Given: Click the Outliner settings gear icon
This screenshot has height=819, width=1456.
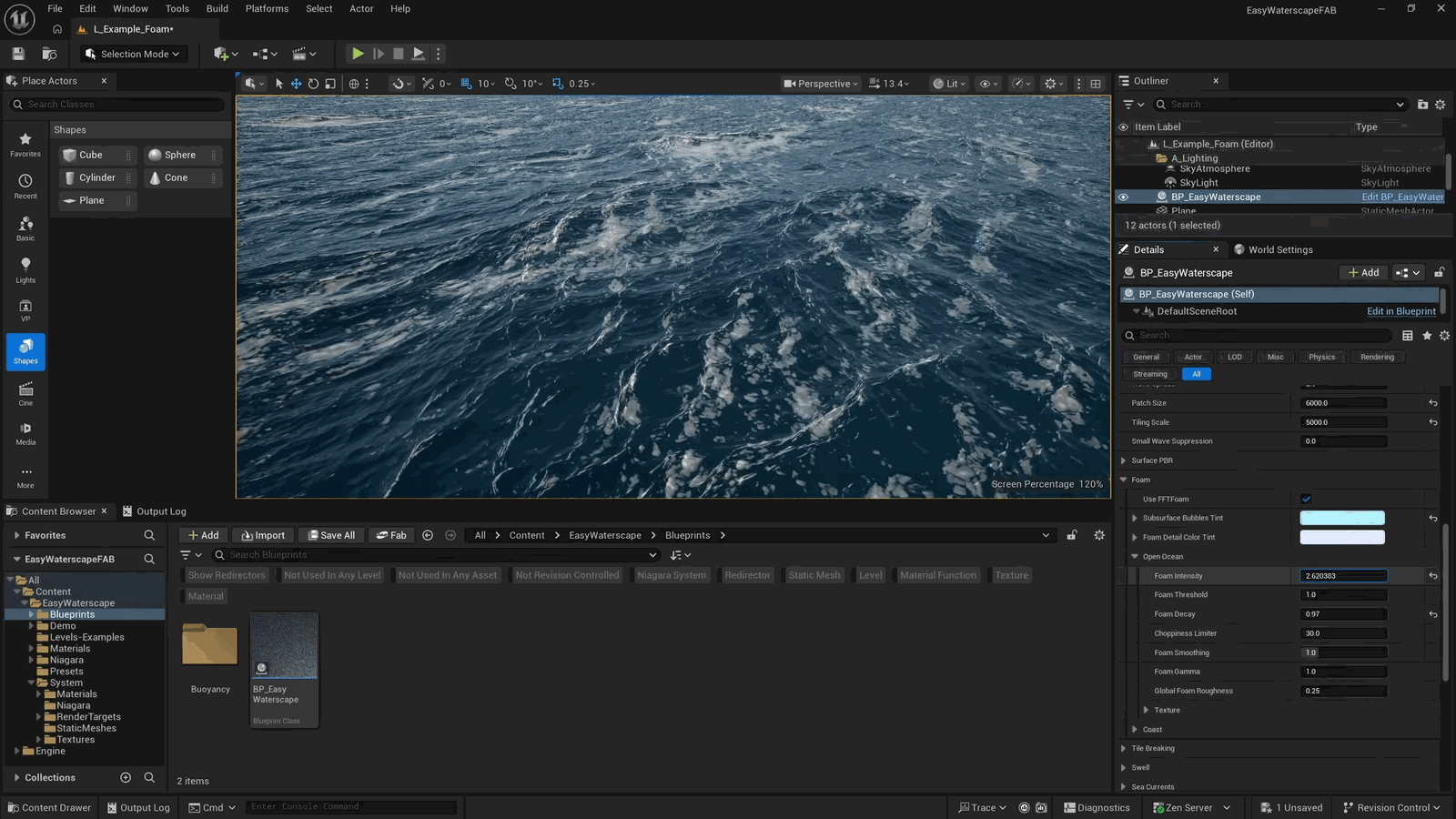Looking at the screenshot, I should coord(1441,105).
